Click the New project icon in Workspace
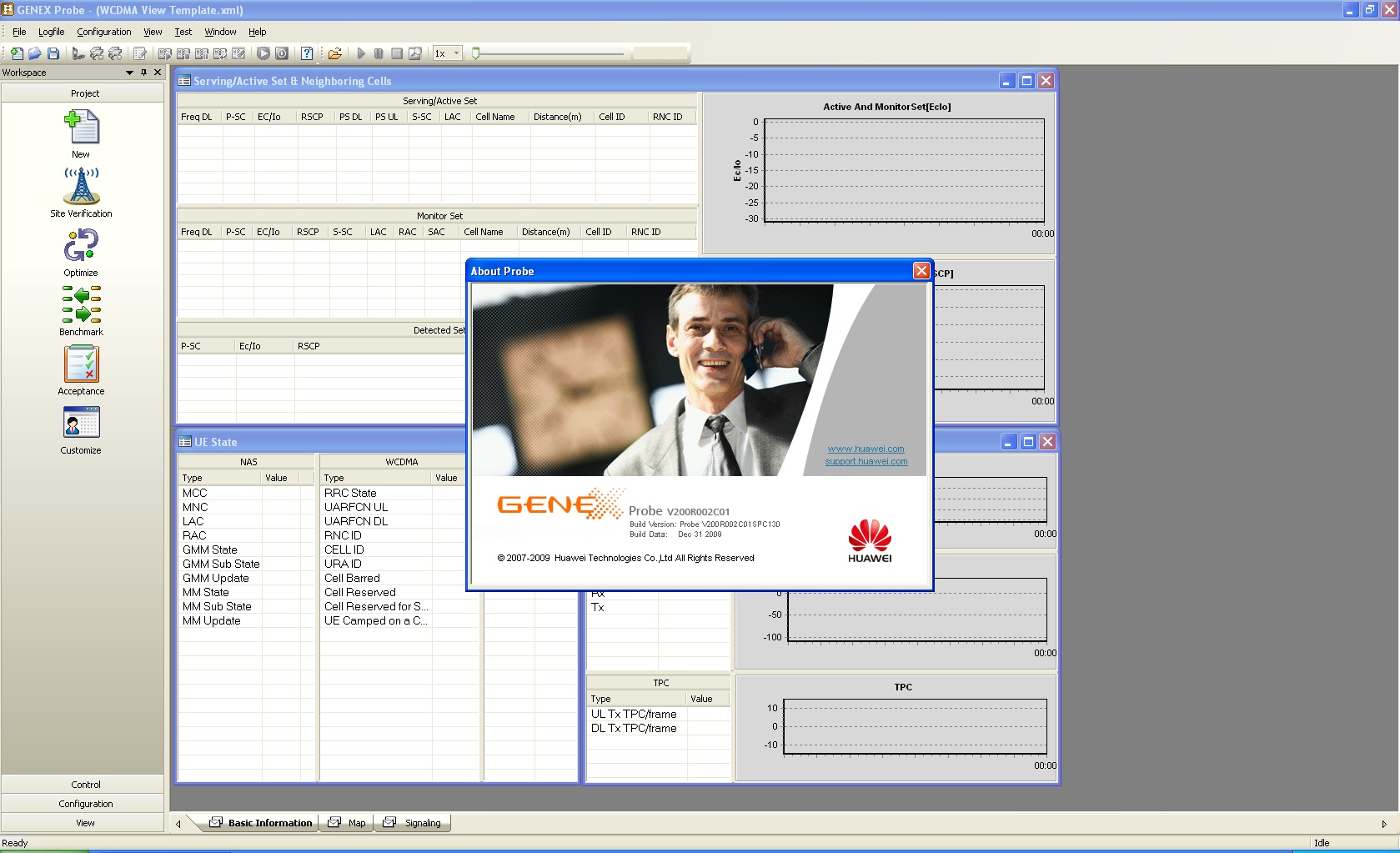Screen dimensions: 1400x853 (x=81, y=128)
